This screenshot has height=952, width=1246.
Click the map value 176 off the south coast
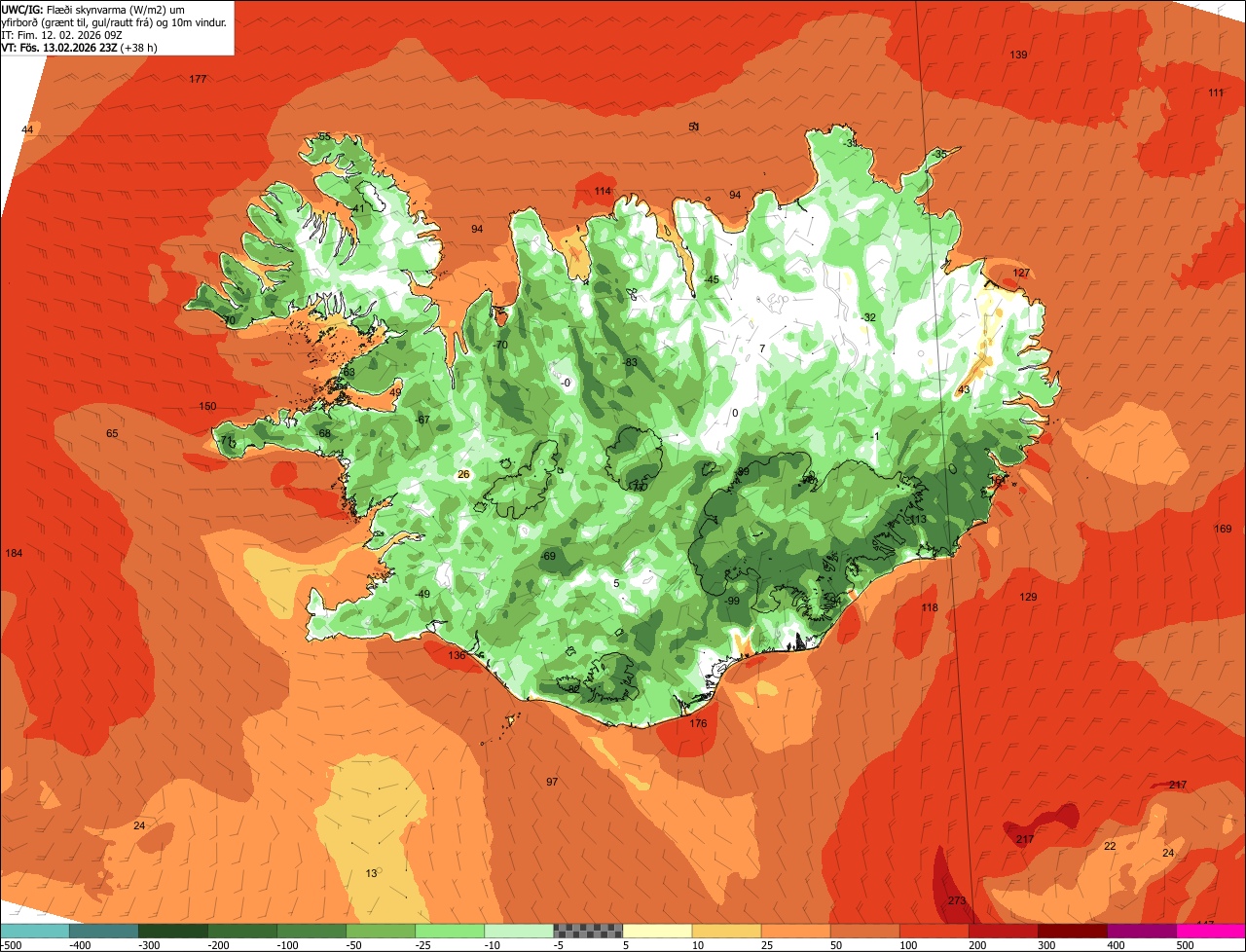pos(698,723)
